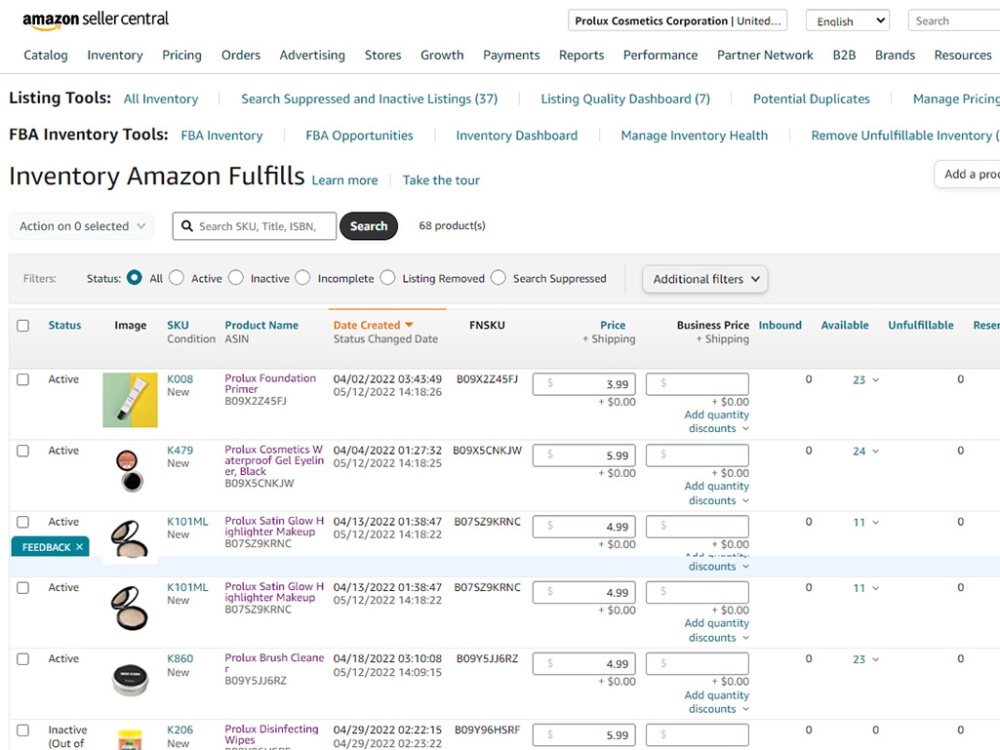Image resolution: width=1000 pixels, height=750 pixels.
Task: Click the magnifier icon in SKU search box
Action: [x=187, y=226]
